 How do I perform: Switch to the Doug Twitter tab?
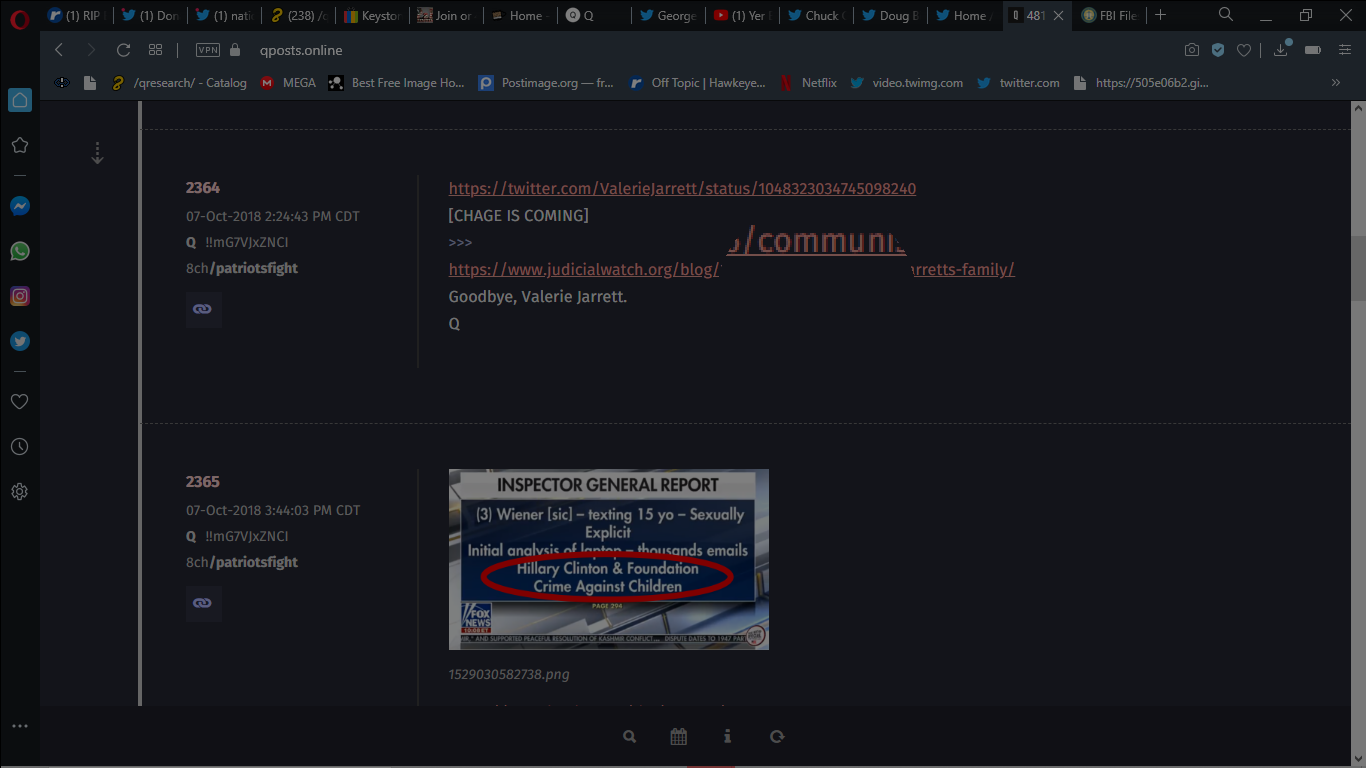tap(889, 15)
